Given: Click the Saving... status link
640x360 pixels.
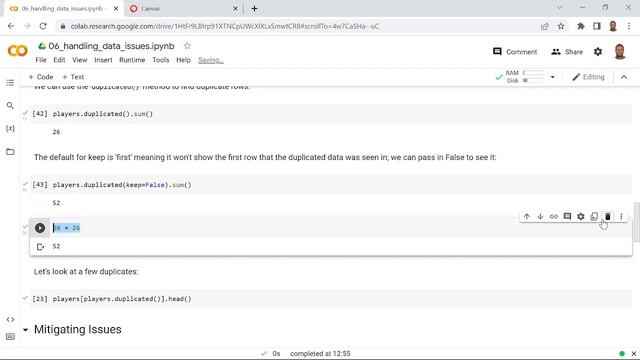Looking at the screenshot, I should click(211, 60).
